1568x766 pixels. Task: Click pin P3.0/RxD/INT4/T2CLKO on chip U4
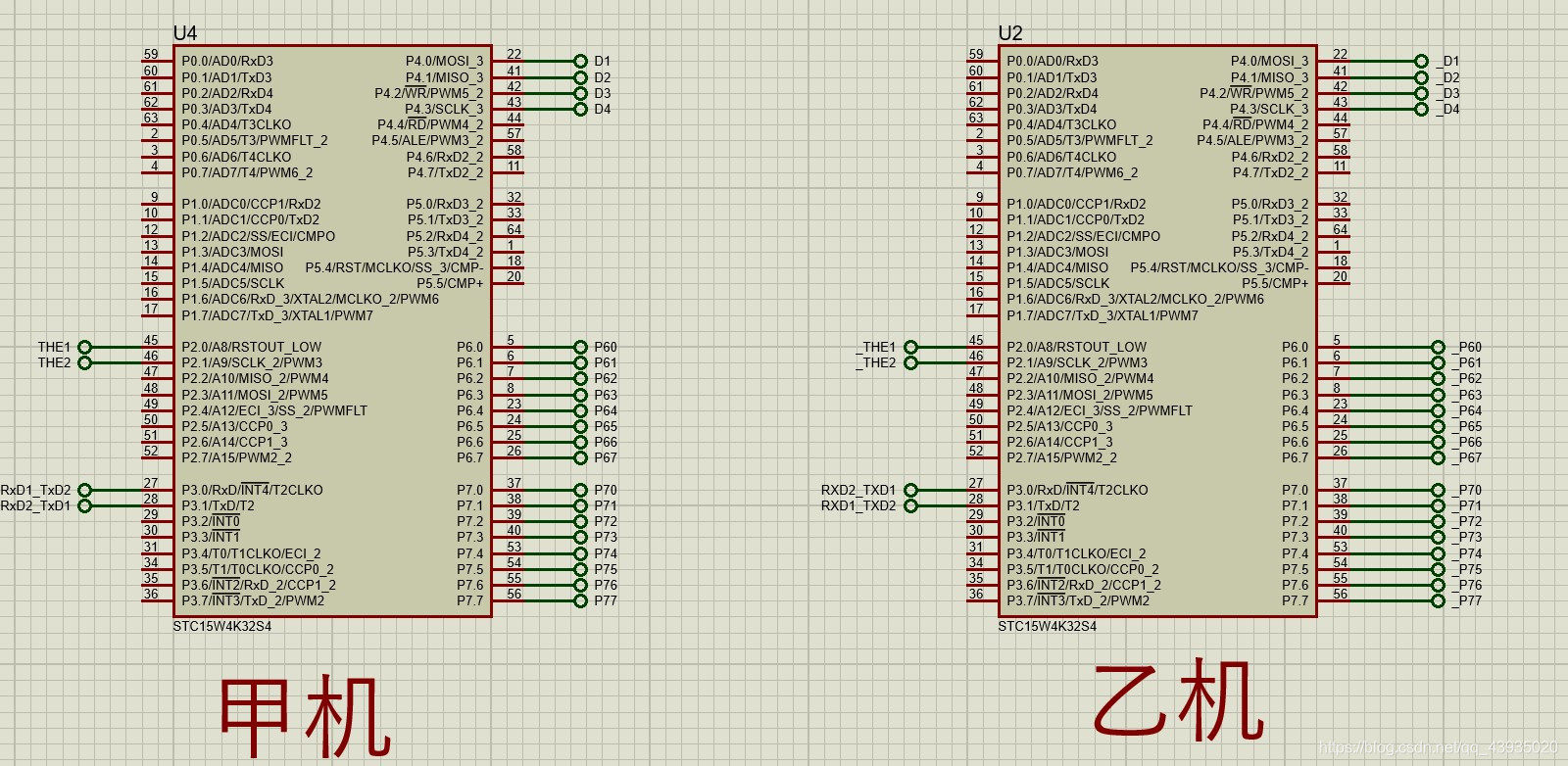coord(253,490)
